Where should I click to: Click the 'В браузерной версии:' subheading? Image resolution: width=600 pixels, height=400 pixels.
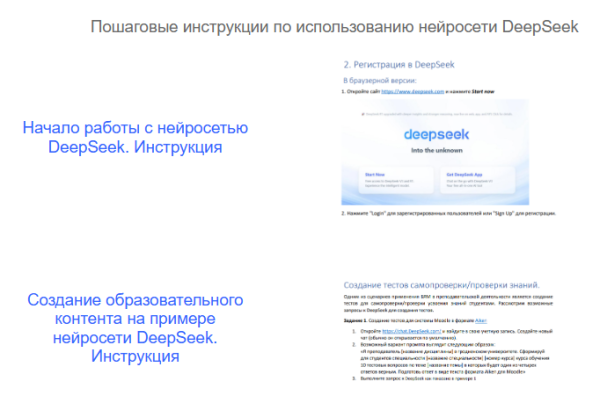(379, 79)
